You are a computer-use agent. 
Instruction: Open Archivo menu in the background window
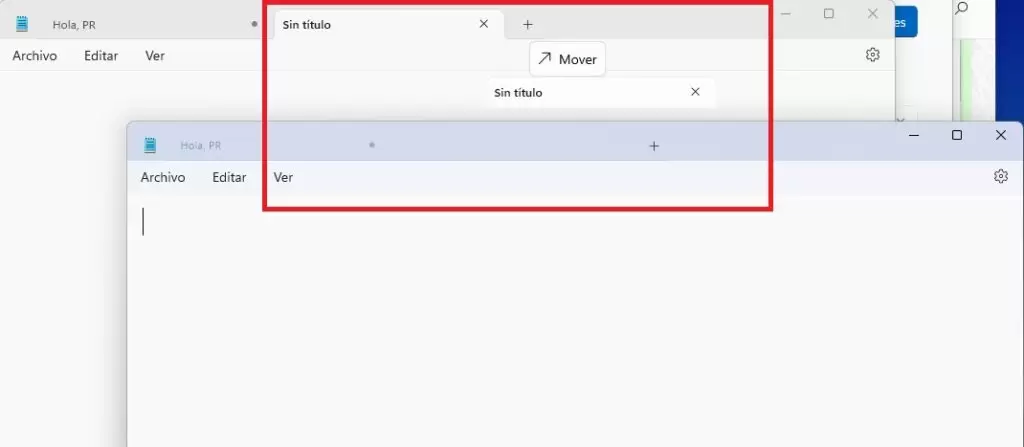click(34, 56)
